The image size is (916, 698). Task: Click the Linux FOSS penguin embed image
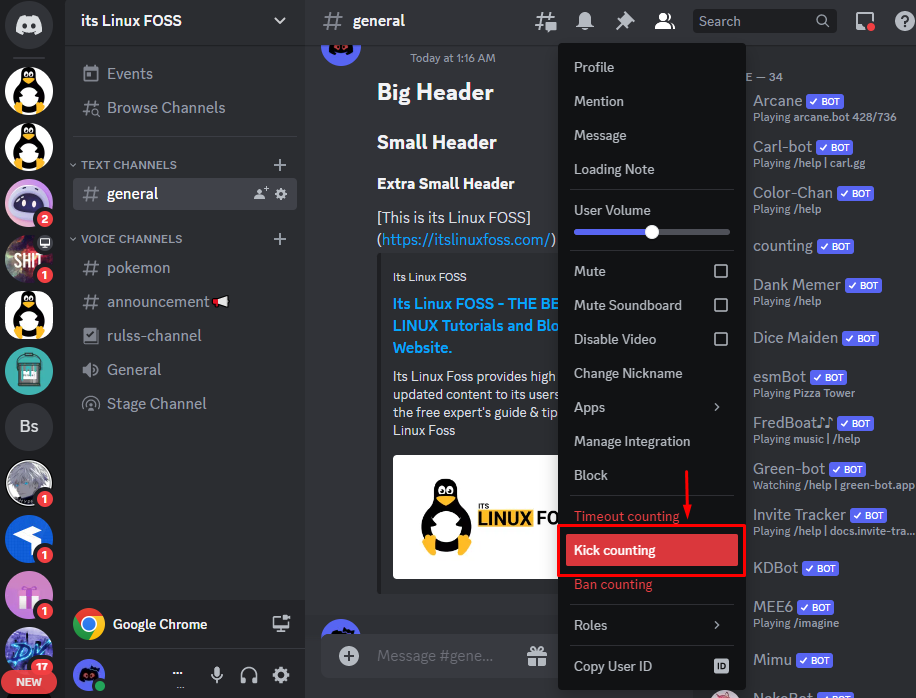(476, 517)
